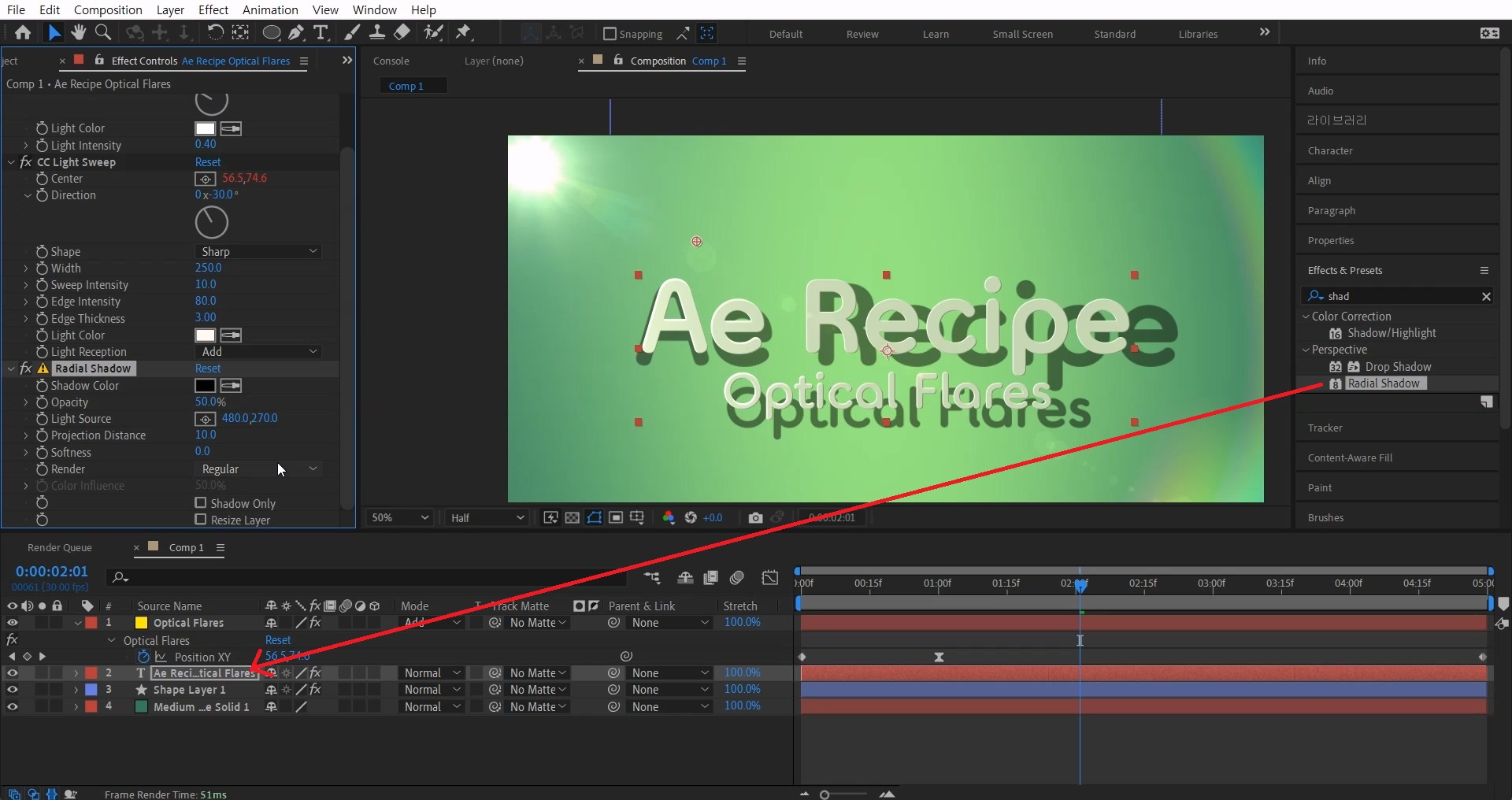Collapse the CC Light Sweep effect
This screenshot has width=1512, height=800.
tap(11, 162)
